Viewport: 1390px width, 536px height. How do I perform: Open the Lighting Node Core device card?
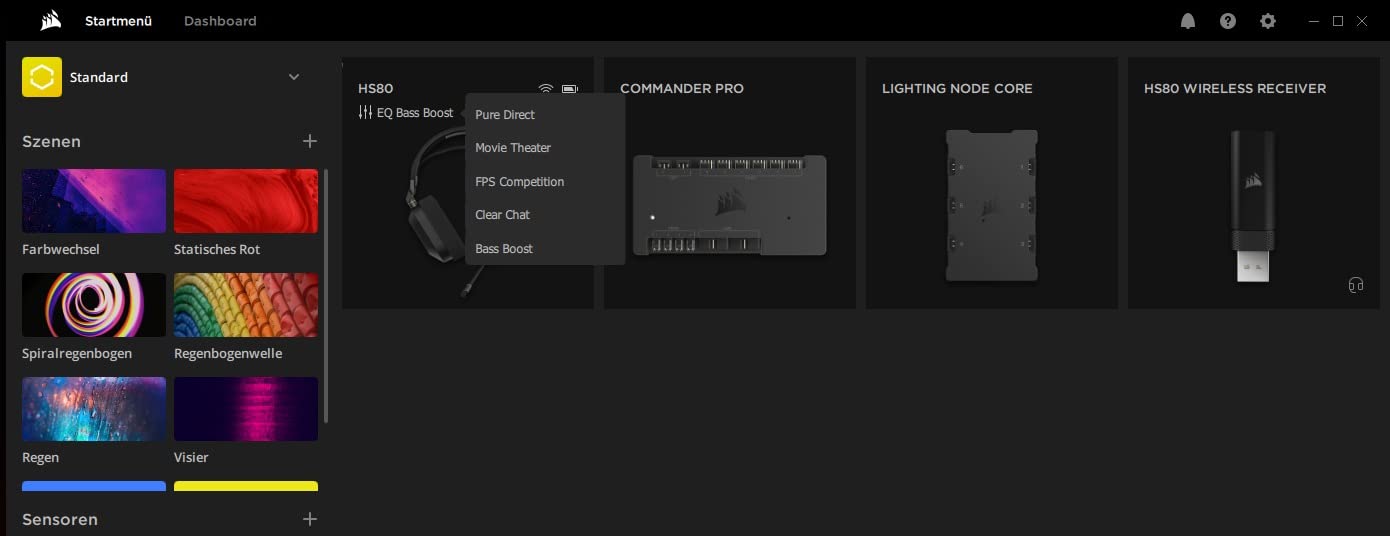click(992, 183)
